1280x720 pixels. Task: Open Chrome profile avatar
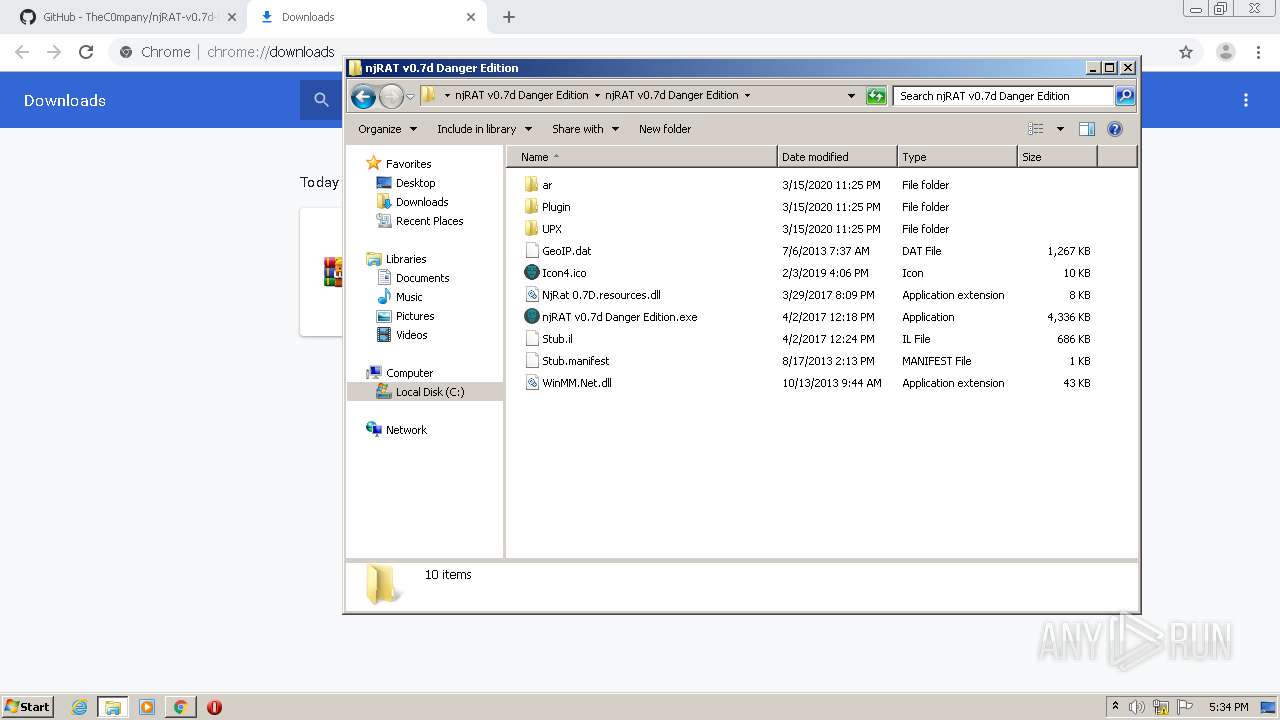(1225, 52)
